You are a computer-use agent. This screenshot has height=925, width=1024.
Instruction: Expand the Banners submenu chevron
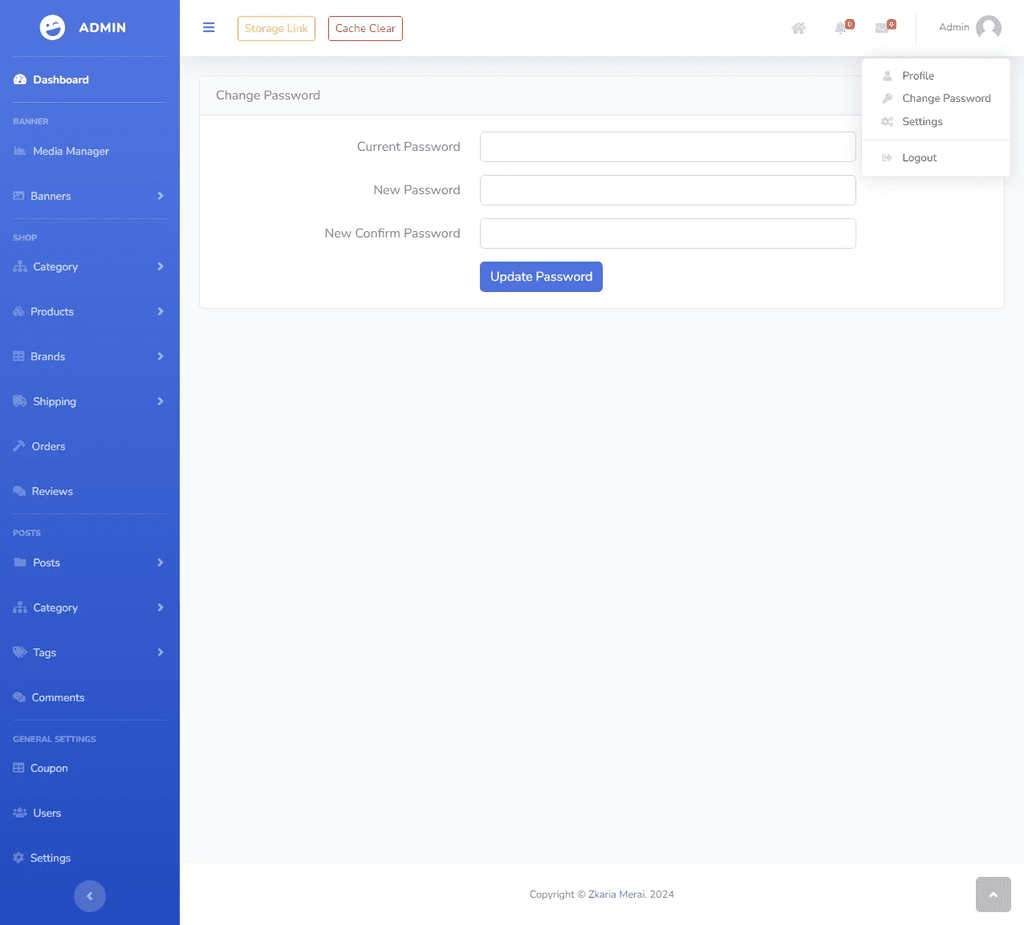[x=160, y=196]
